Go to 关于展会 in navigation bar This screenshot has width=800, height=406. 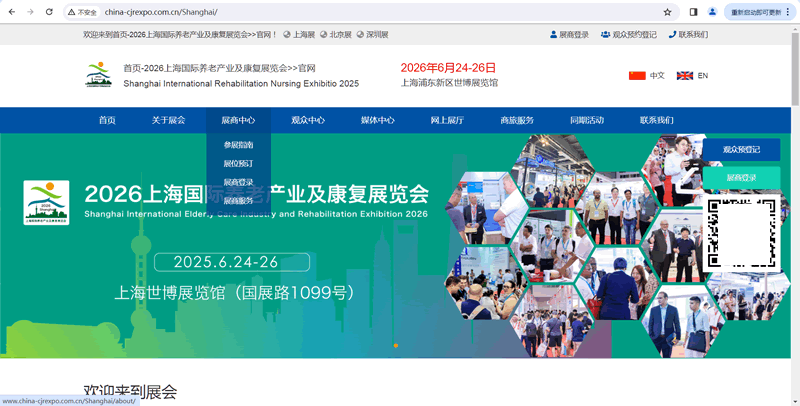coord(168,120)
